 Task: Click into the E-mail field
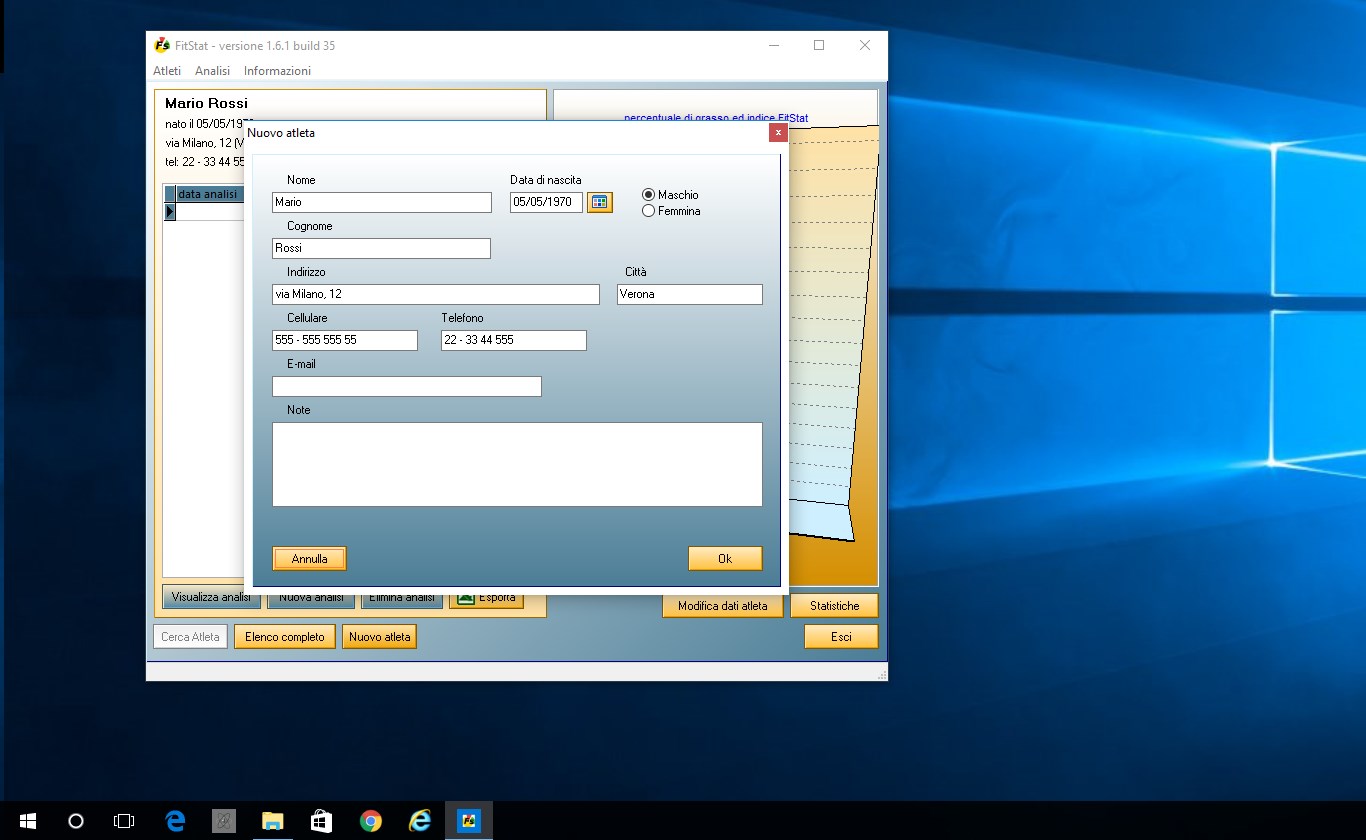(x=406, y=387)
